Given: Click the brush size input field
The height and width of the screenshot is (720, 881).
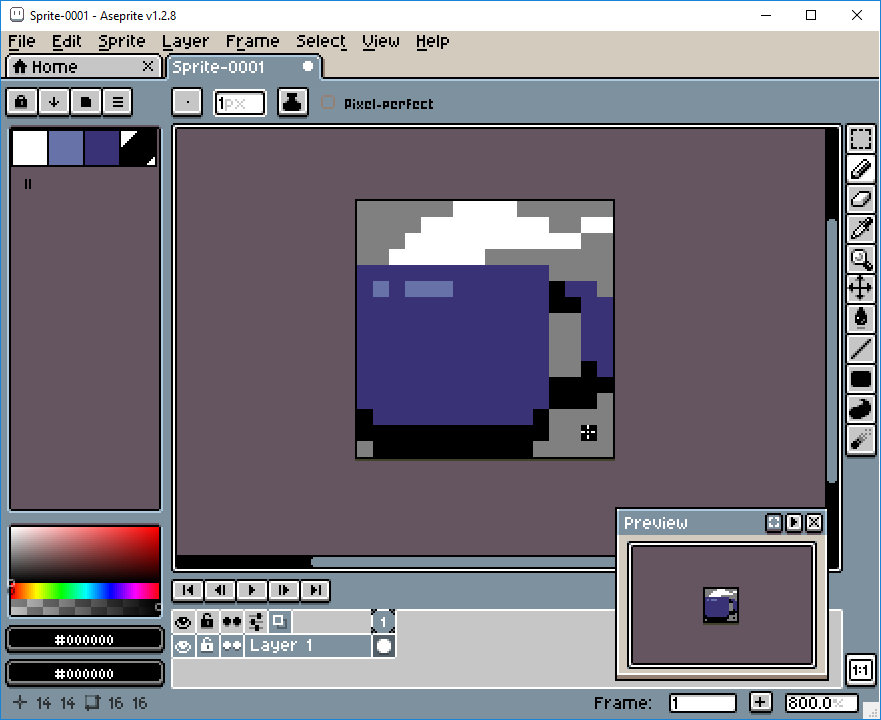Looking at the screenshot, I should [240, 103].
